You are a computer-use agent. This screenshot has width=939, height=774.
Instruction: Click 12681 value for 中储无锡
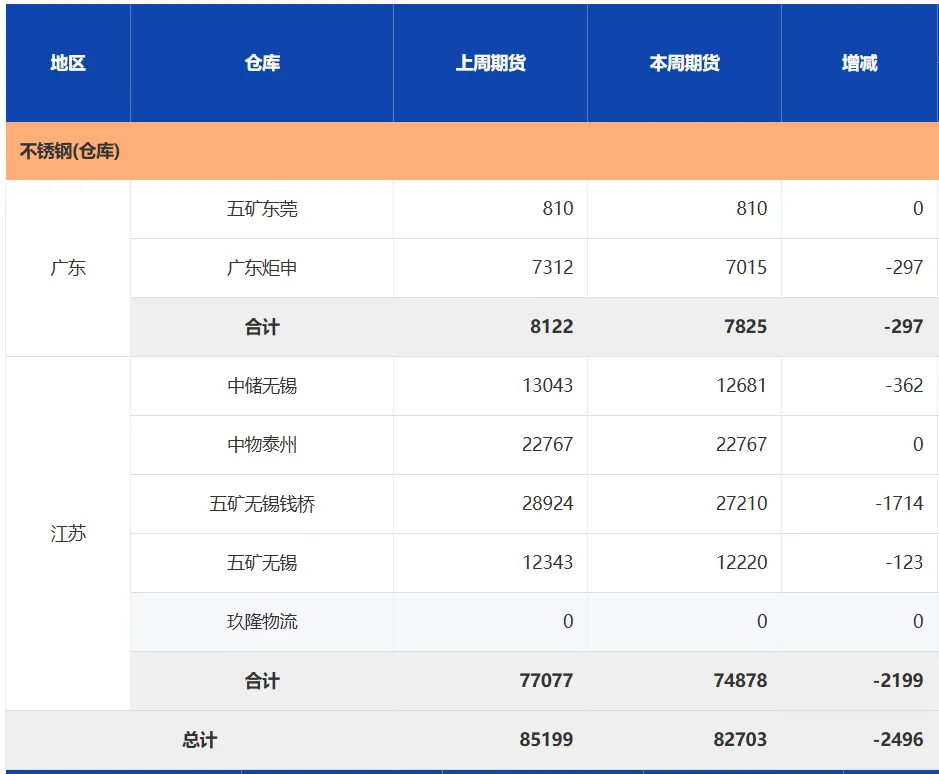pos(742,385)
